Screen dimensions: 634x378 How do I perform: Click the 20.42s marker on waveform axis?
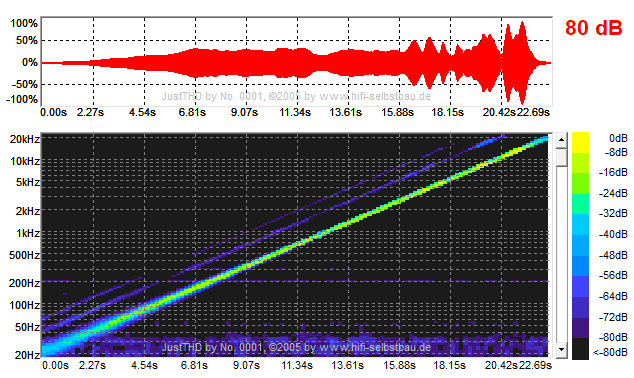(x=499, y=112)
